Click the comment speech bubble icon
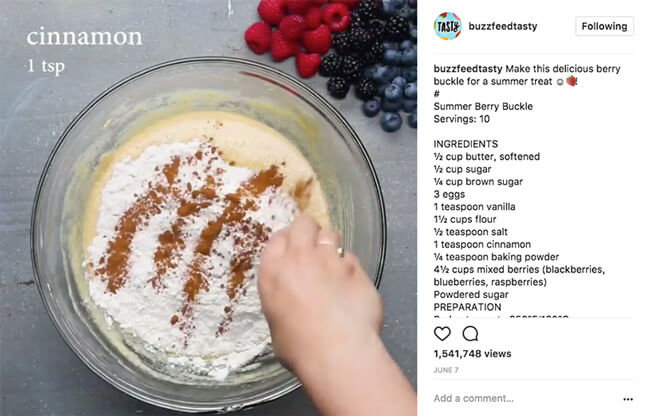Image resolution: width=649 pixels, height=416 pixels. coord(470,334)
